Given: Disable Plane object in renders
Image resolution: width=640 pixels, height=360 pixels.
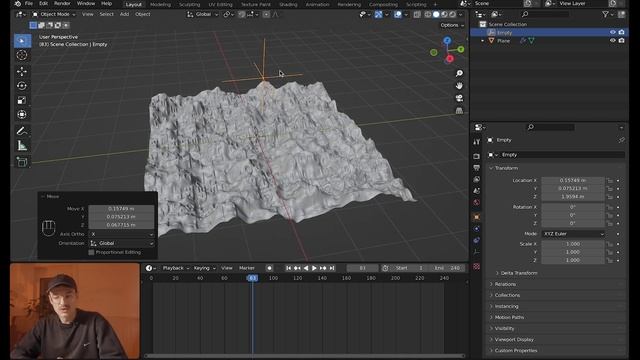Looking at the screenshot, I should coord(622,40).
